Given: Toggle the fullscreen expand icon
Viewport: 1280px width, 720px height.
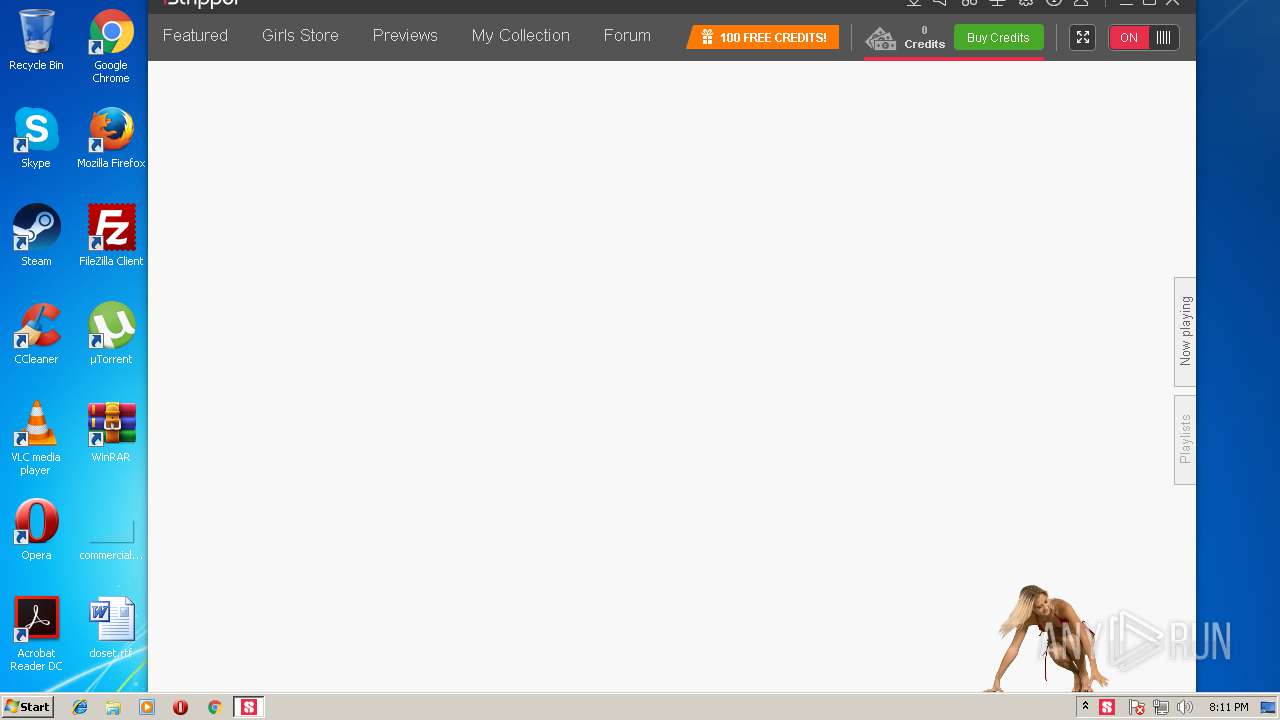Looking at the screenshot, I should pos(1082,37).
